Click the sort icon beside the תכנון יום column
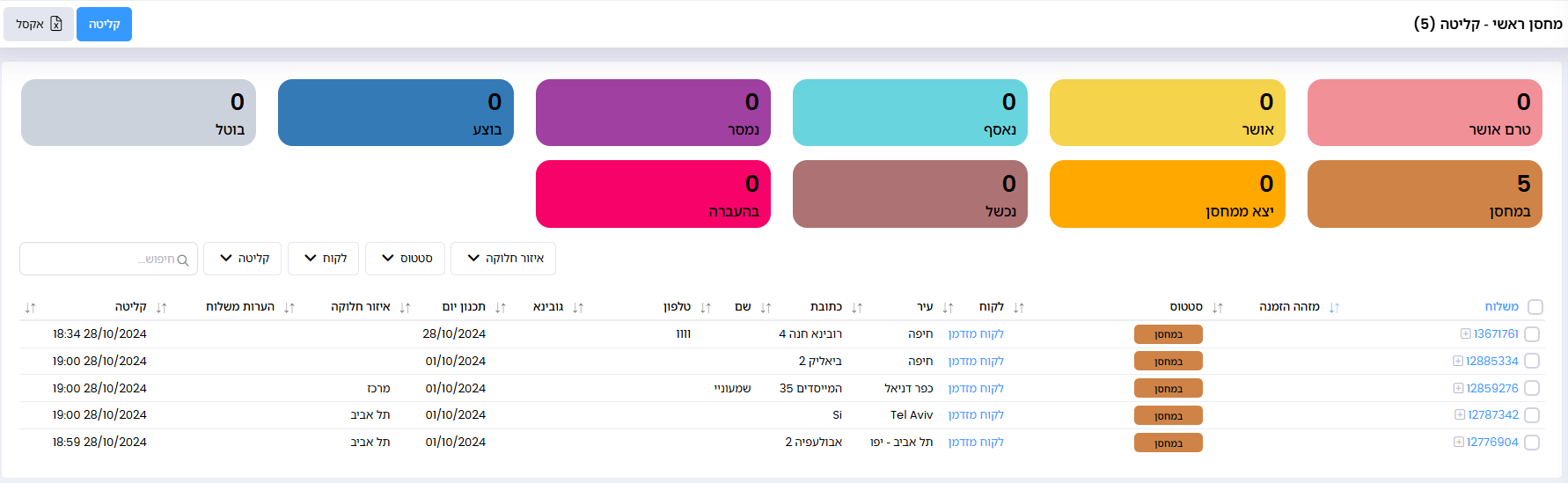Viewport: 1568px width, 483px height. coord(501,308)
